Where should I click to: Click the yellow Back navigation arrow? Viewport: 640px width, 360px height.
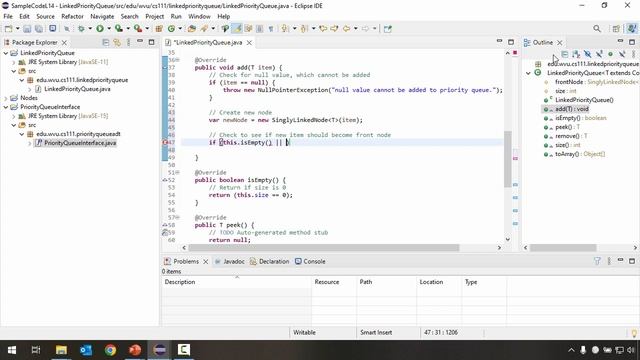(x=347, y=29)
